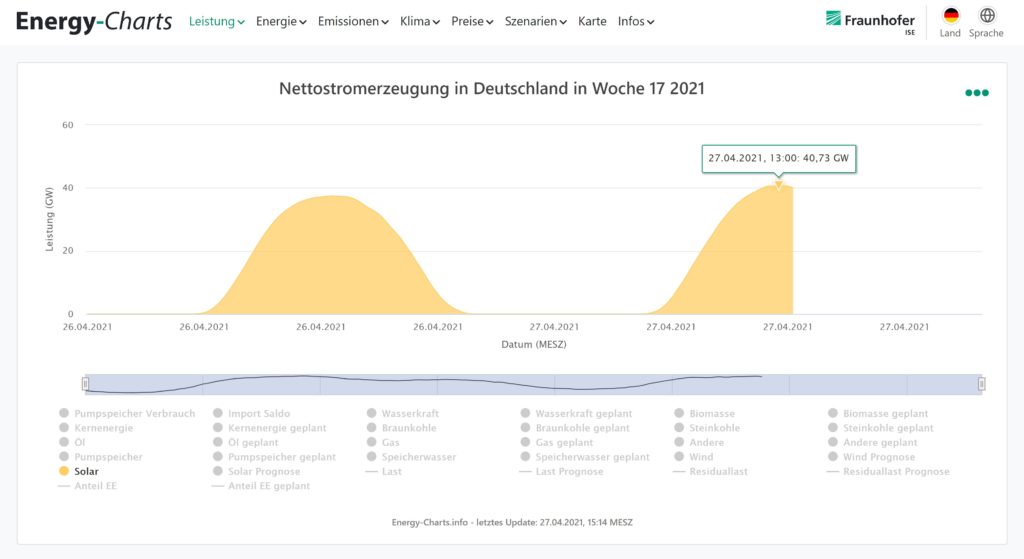
Task: Click the Braunkohle legend circle icon
Action: [x=372, y=428]
